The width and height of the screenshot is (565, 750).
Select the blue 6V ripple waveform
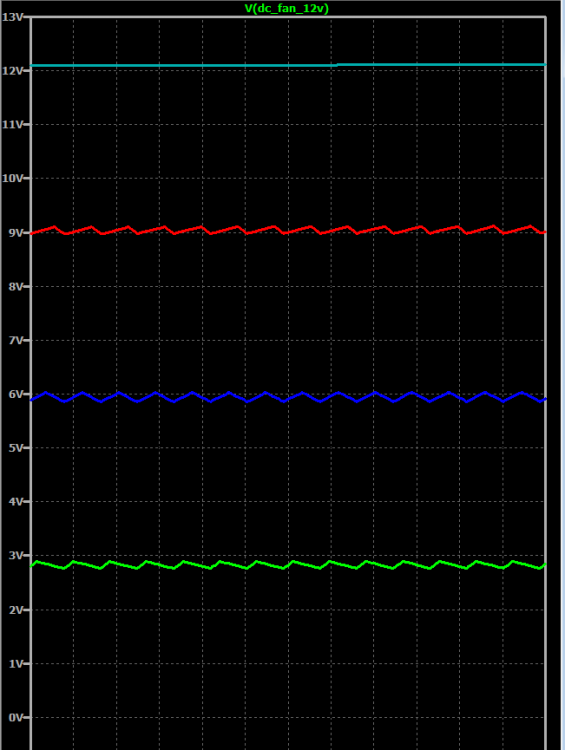point(288,397)
